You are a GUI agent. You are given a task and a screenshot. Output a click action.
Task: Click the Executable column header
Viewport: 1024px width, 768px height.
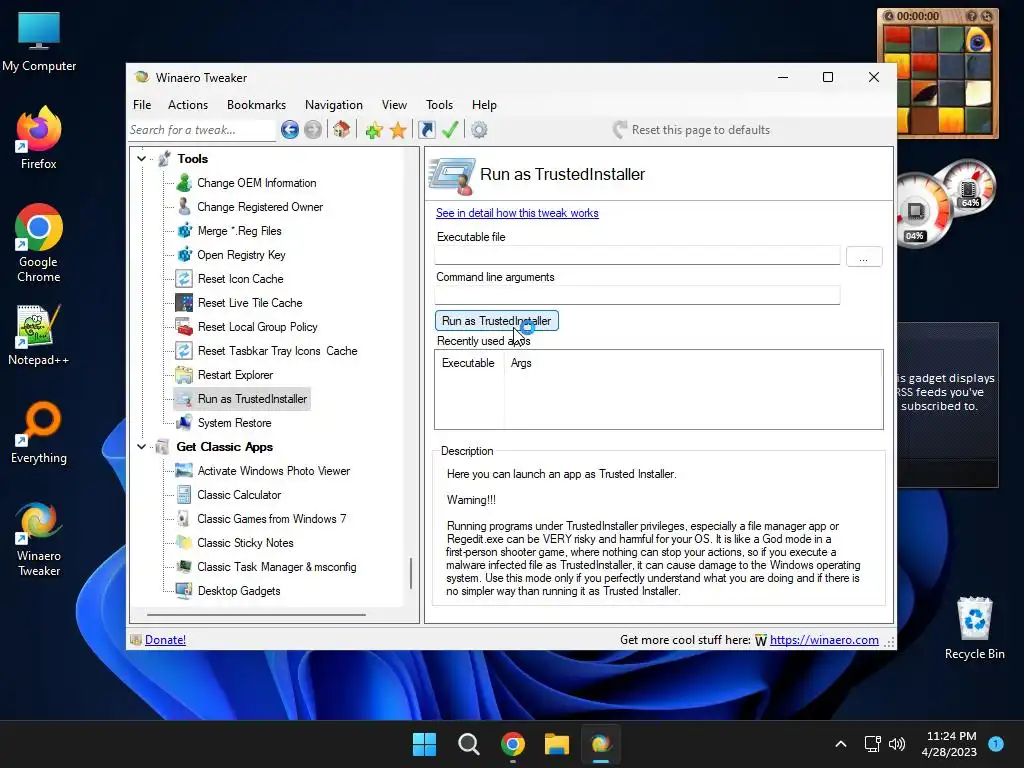point(468,363)
